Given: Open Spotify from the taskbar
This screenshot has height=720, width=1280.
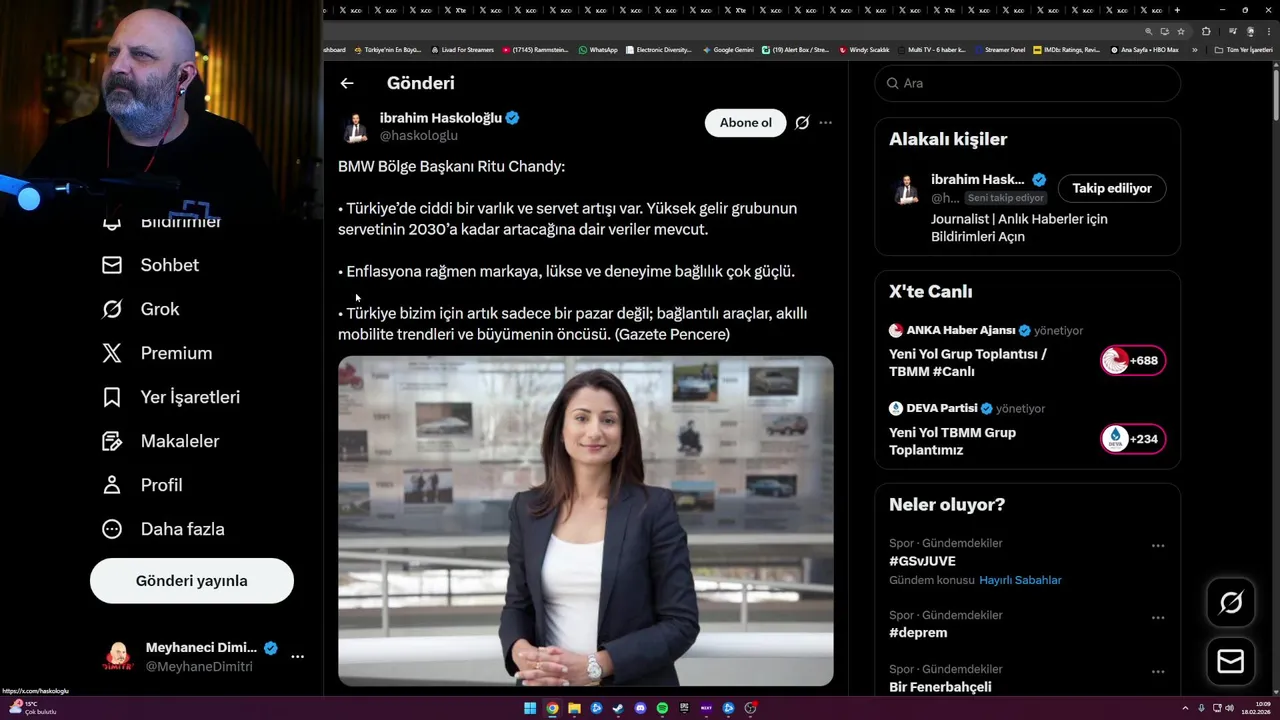Looking at the screenshot, I should coord(662,708).
